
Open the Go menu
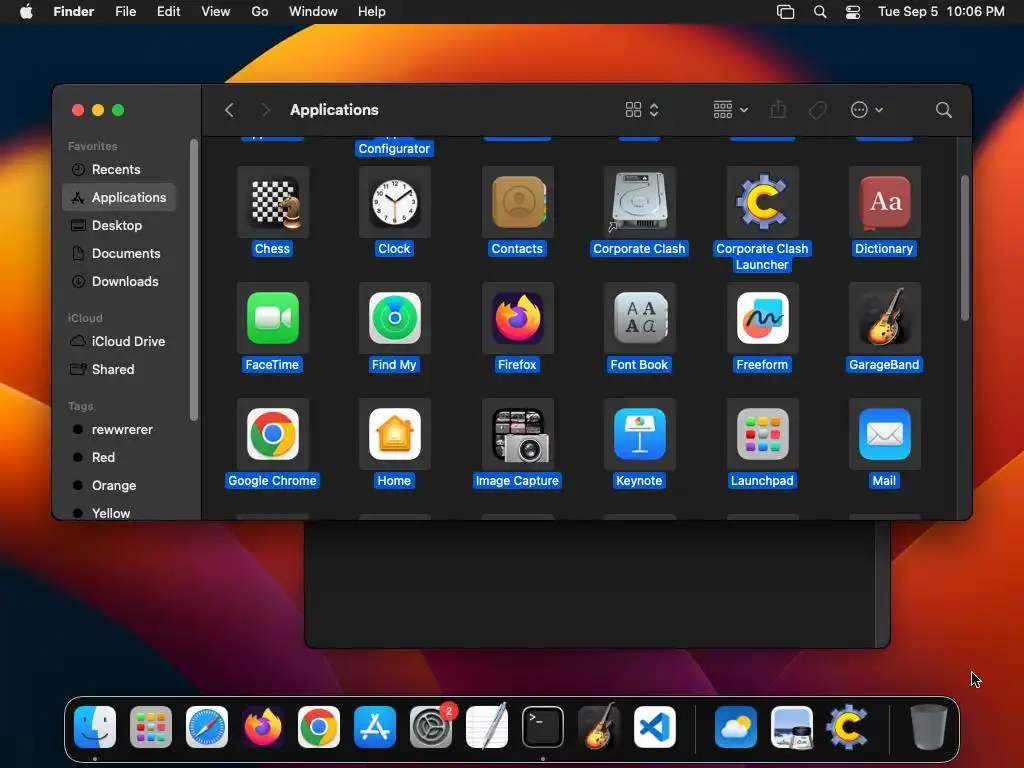tap(260, 12)
